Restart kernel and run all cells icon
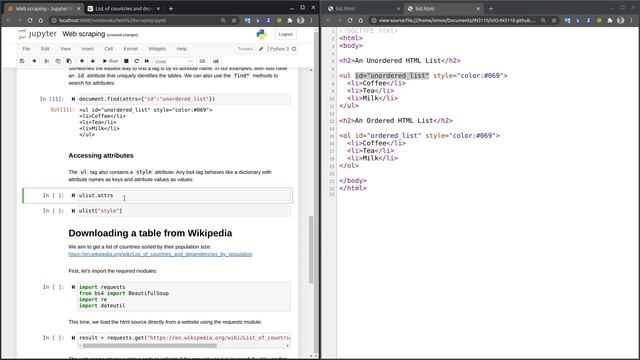 click(147, 61)
